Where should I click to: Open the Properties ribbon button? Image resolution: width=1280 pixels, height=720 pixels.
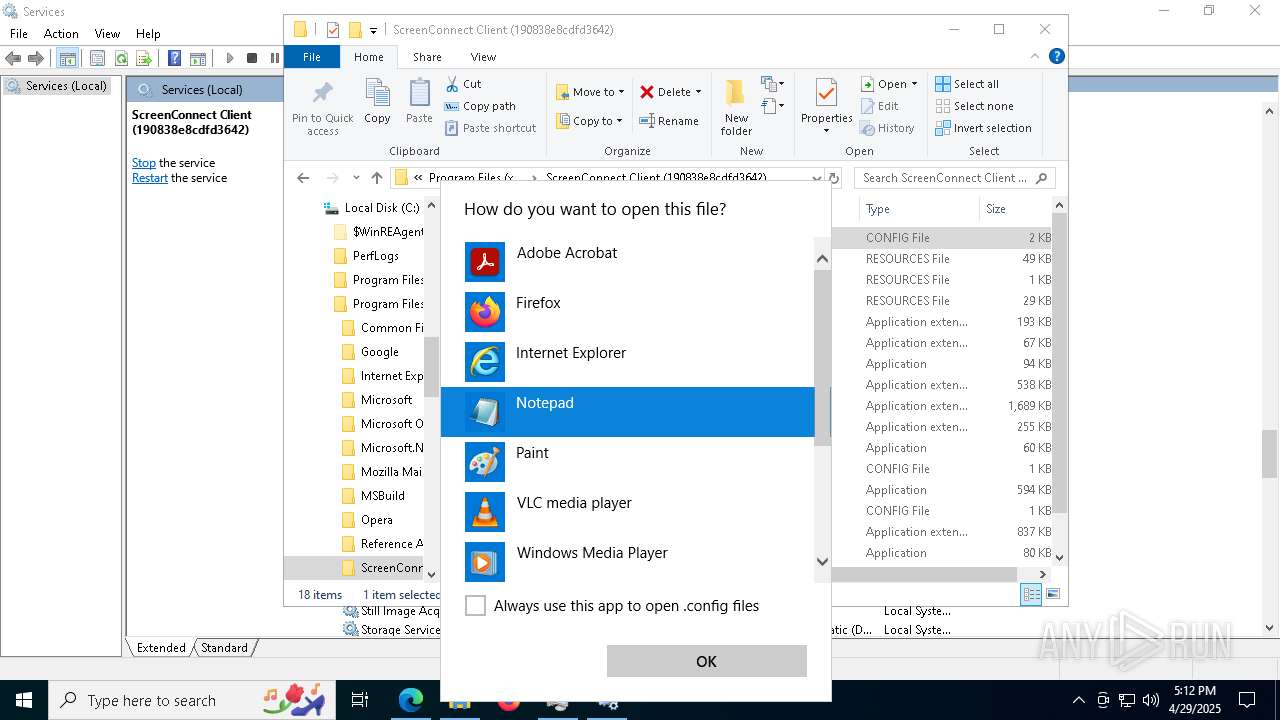click(826, 108)
